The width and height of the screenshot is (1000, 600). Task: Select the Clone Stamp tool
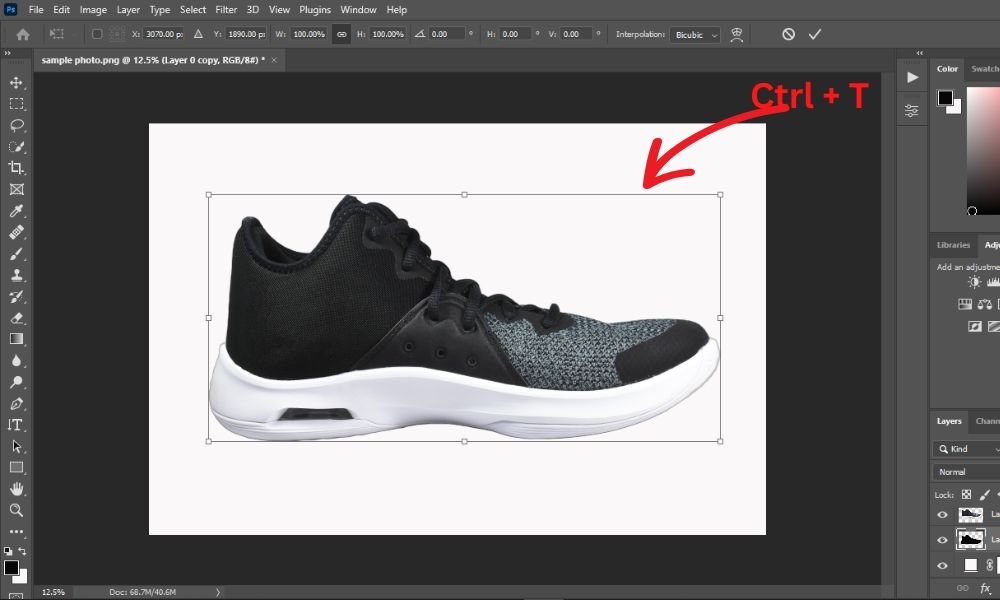click(16, 275)
